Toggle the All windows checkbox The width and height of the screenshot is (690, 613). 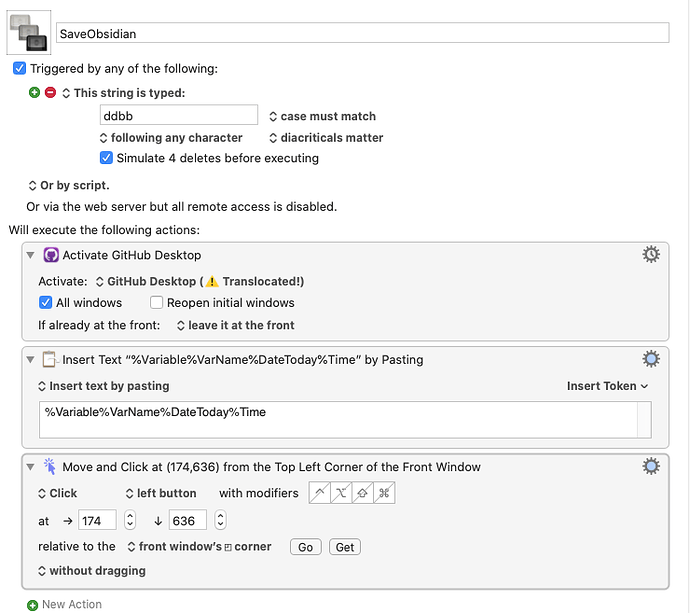[45, 303]
